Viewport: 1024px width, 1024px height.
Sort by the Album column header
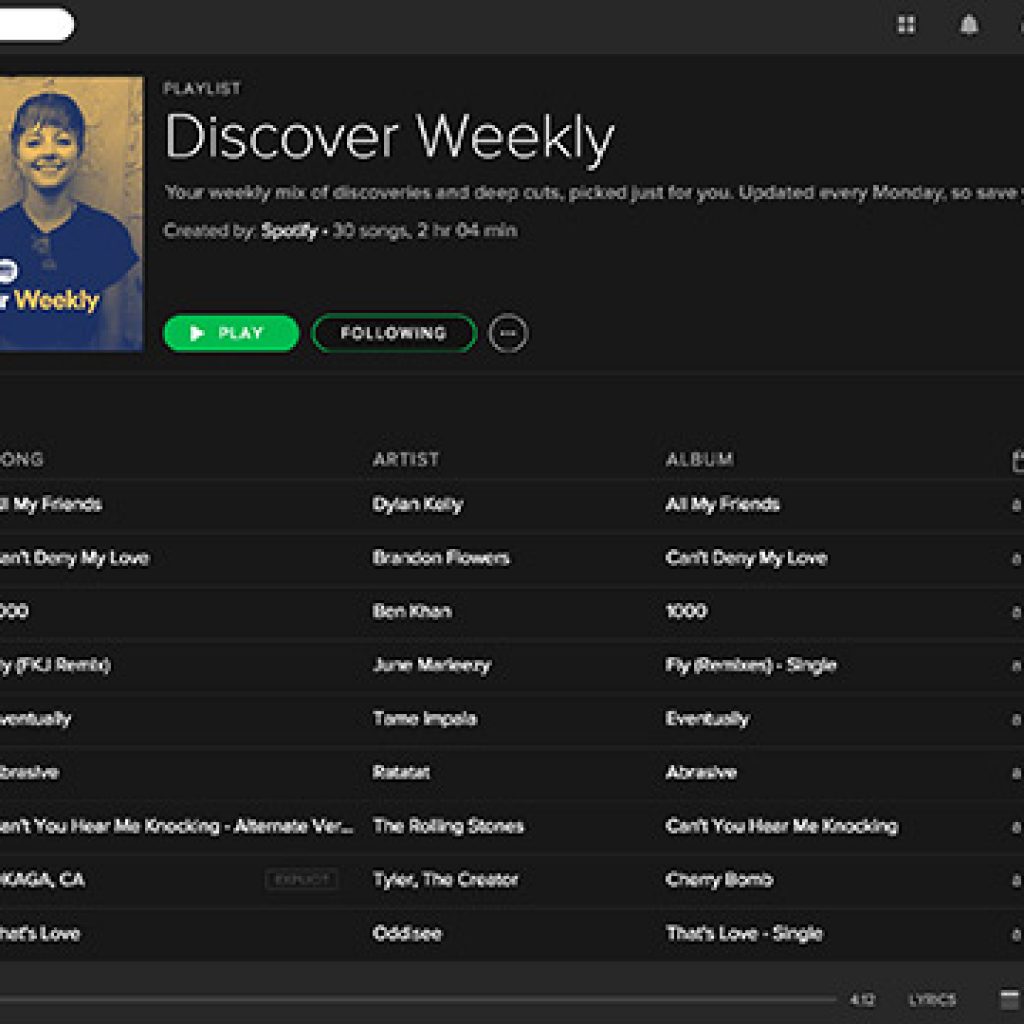pyautogui.click(x=699, y=460)
